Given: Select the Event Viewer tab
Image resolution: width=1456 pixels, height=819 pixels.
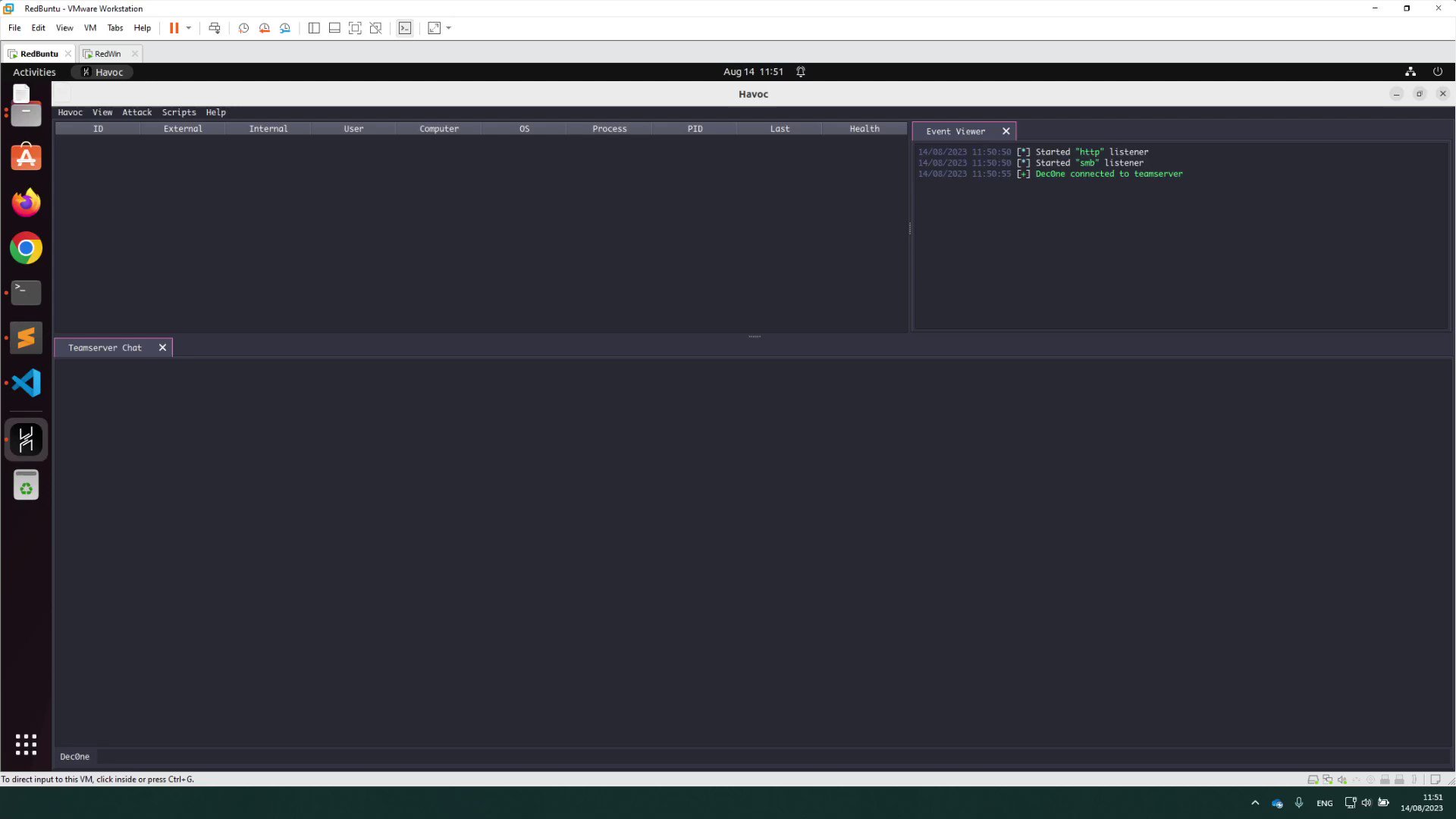Looking at the screenshot, I should point(955,131).
